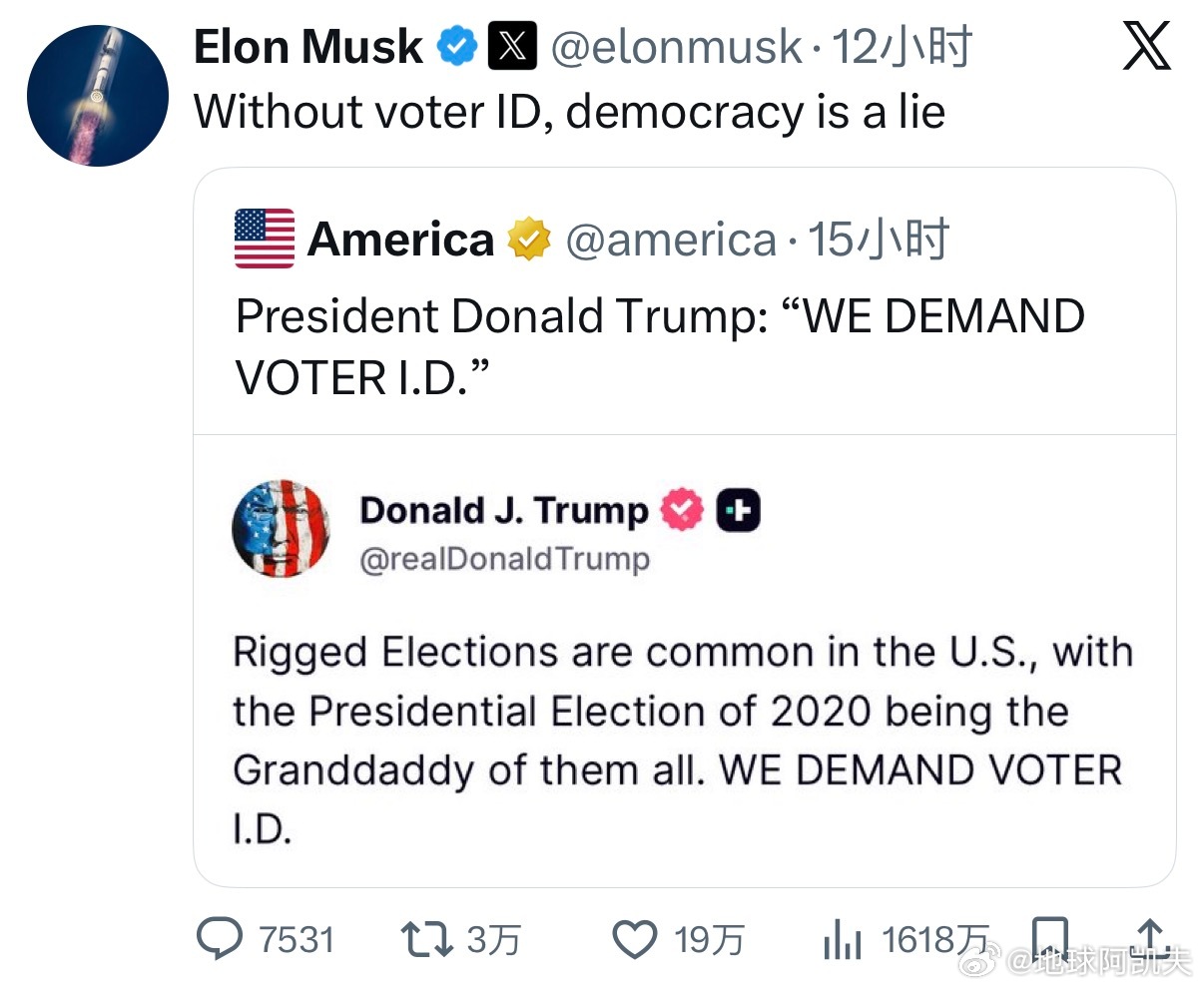
Task: Click Donald J. Trump's red verified badge
Action: tap(683, 510)
